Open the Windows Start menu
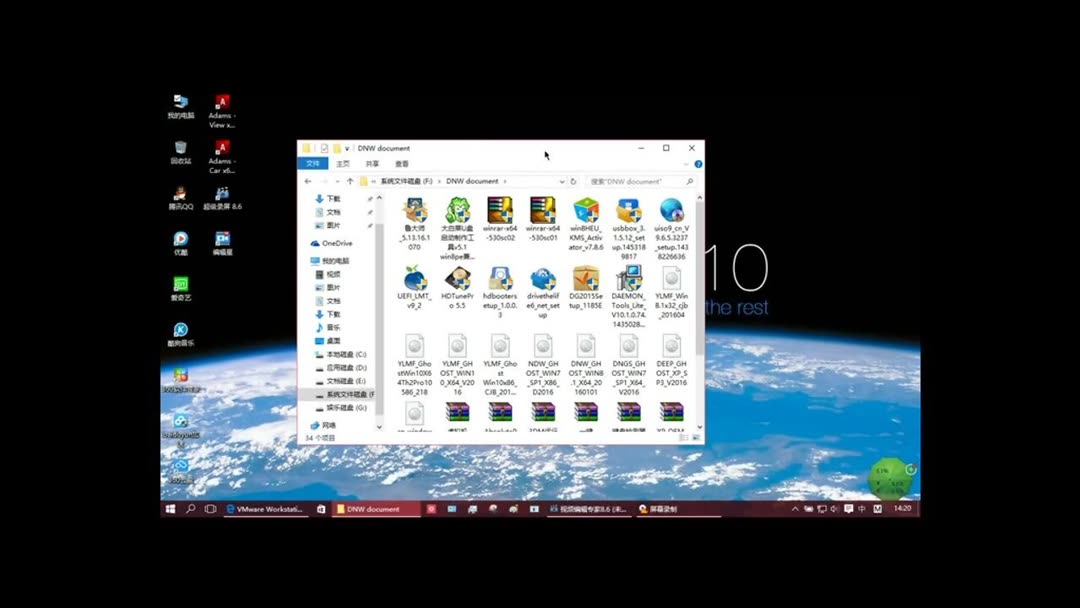 pos(170,509)
